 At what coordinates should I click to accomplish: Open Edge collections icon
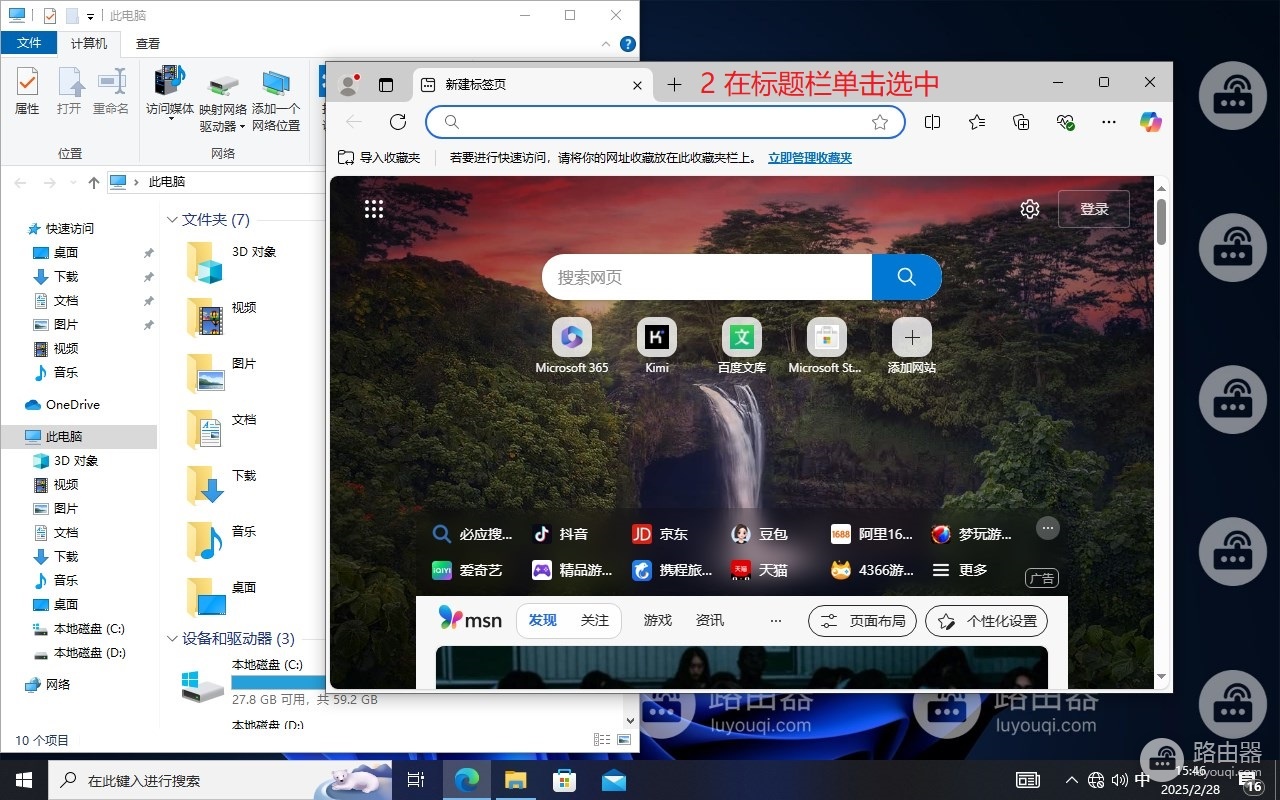tap(1021, 122)
